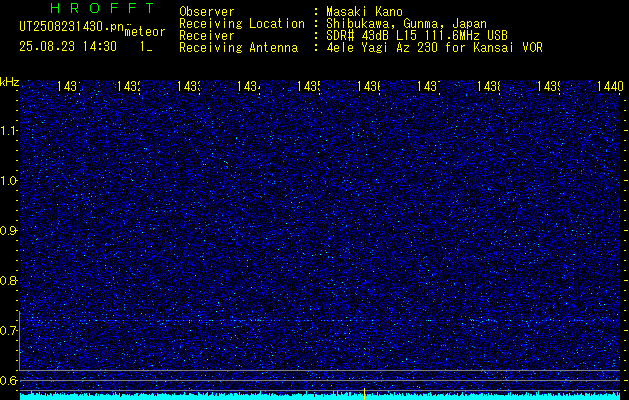Click the 1.1 frequency axis label

pos(8,131)
